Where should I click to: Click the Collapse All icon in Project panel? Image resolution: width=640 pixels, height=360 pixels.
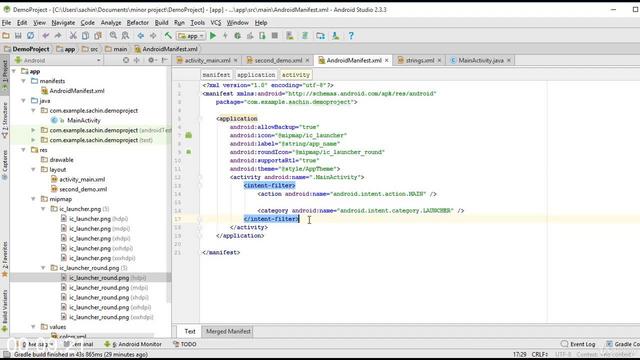[137, 60]
